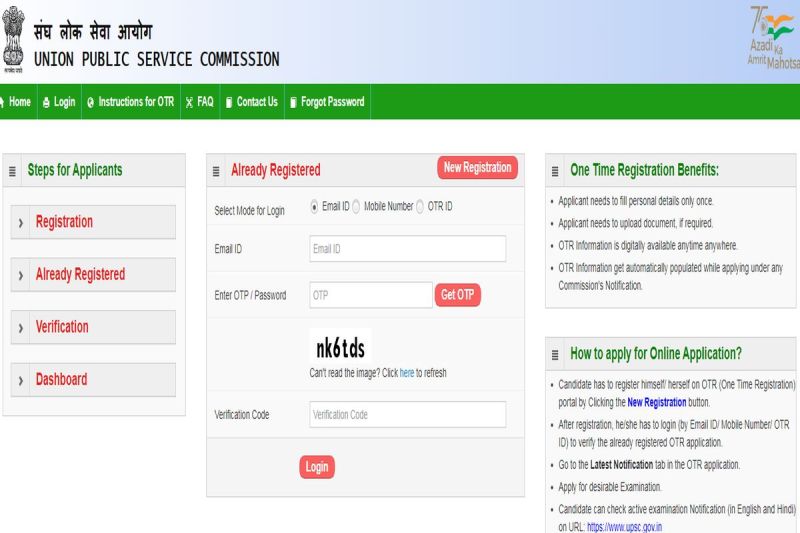Click the hamburger icon beside Steps for Applicants
The height and width of the screenshot is (533, 800).
(13, 171)
